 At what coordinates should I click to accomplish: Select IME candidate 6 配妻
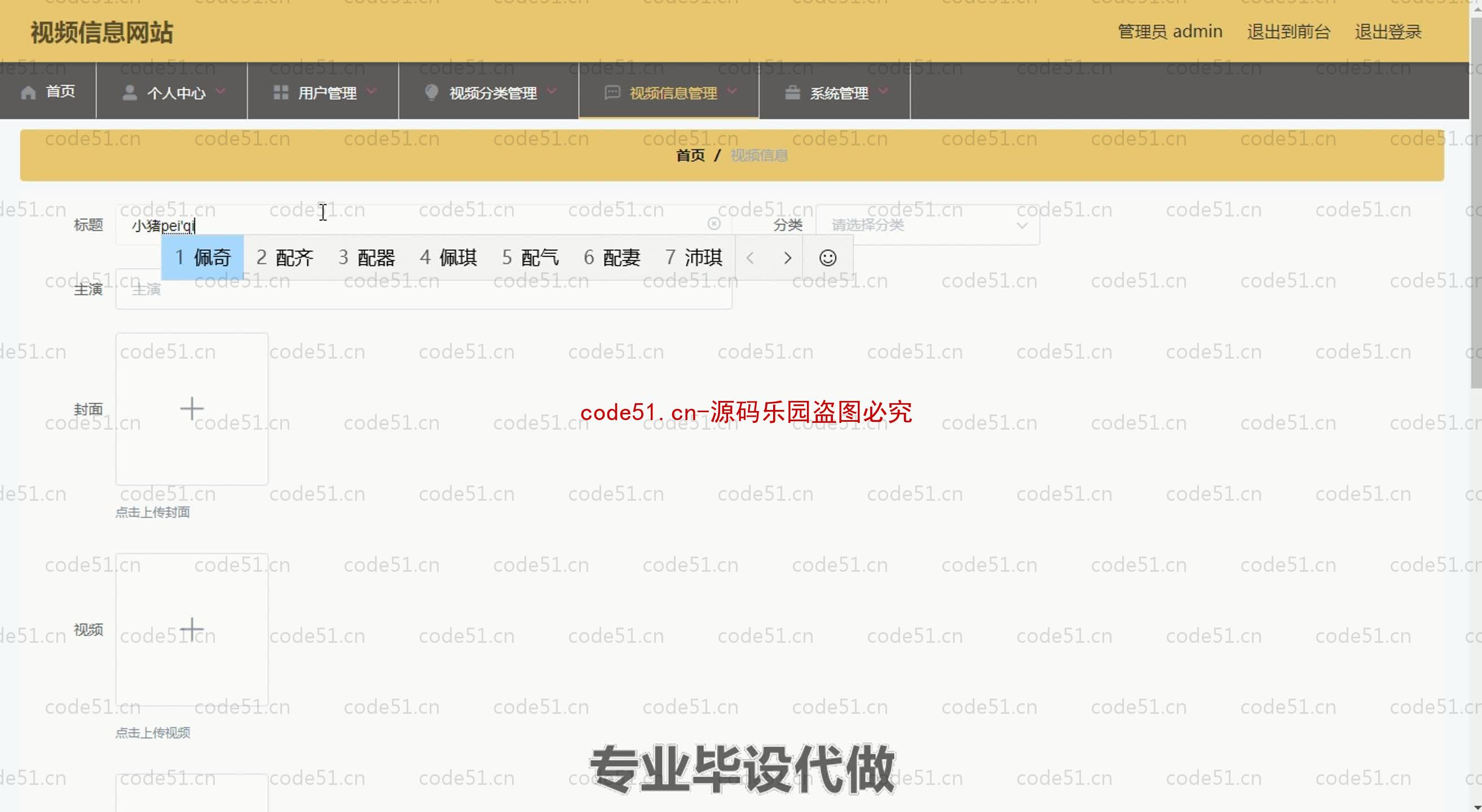(611, 258)
